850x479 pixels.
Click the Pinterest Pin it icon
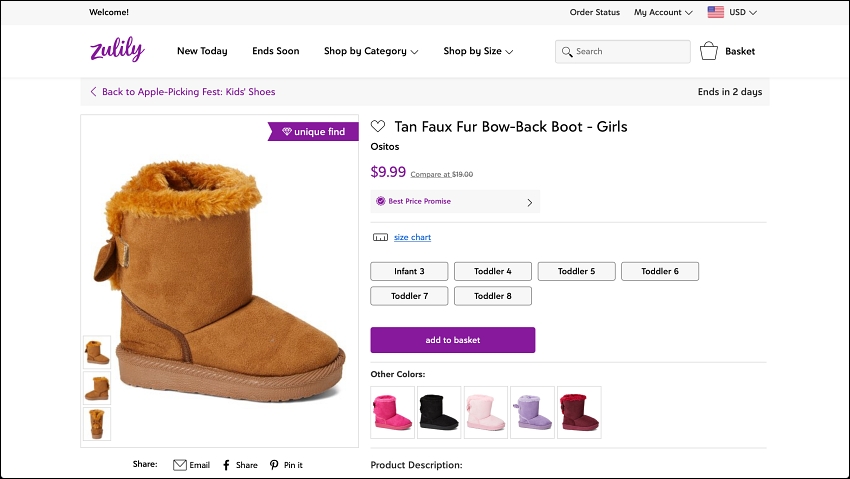[x=274, y=465]
